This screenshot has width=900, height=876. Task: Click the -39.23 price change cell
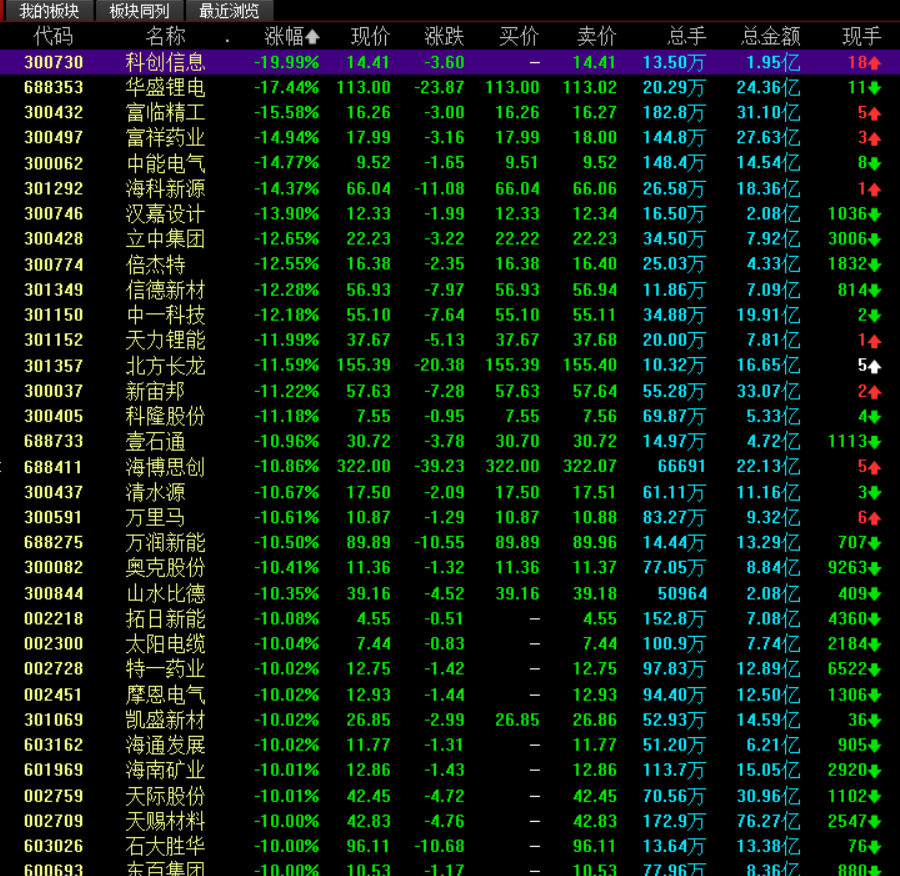click(439, 466)
